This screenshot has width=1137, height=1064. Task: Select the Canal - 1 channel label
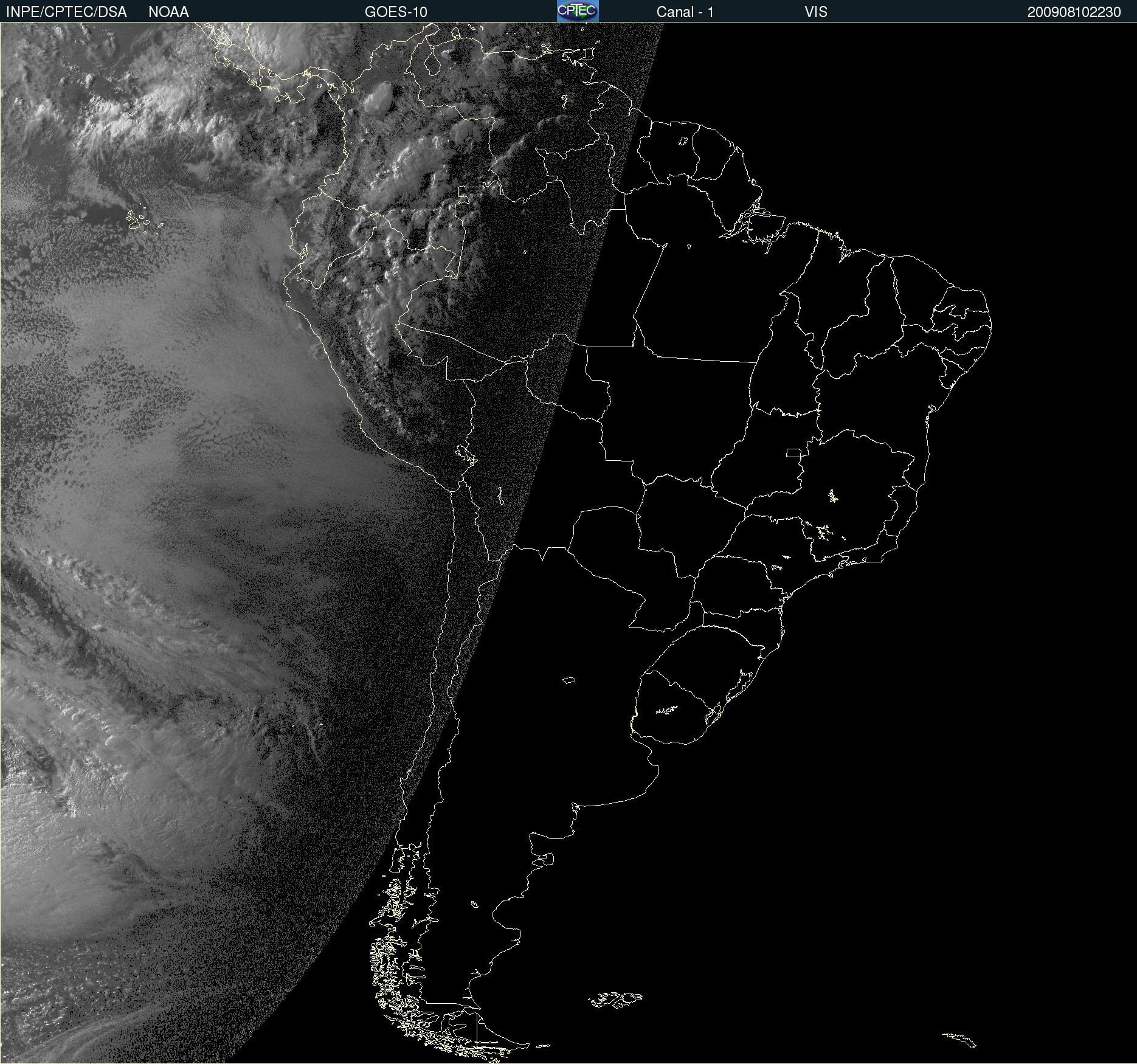(x=685, y=12)
